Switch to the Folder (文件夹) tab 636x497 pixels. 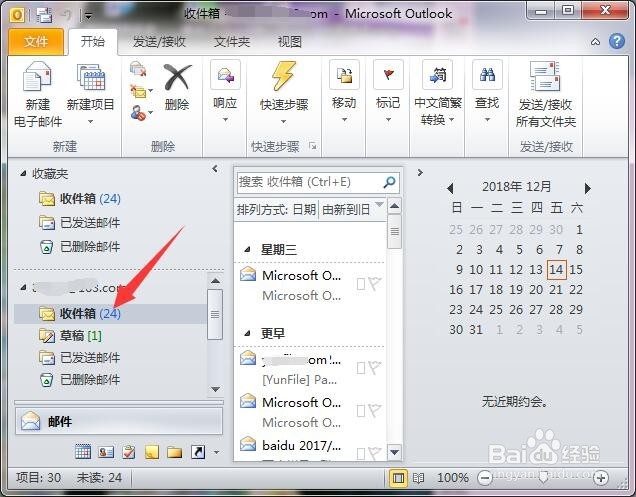[232, 41]
